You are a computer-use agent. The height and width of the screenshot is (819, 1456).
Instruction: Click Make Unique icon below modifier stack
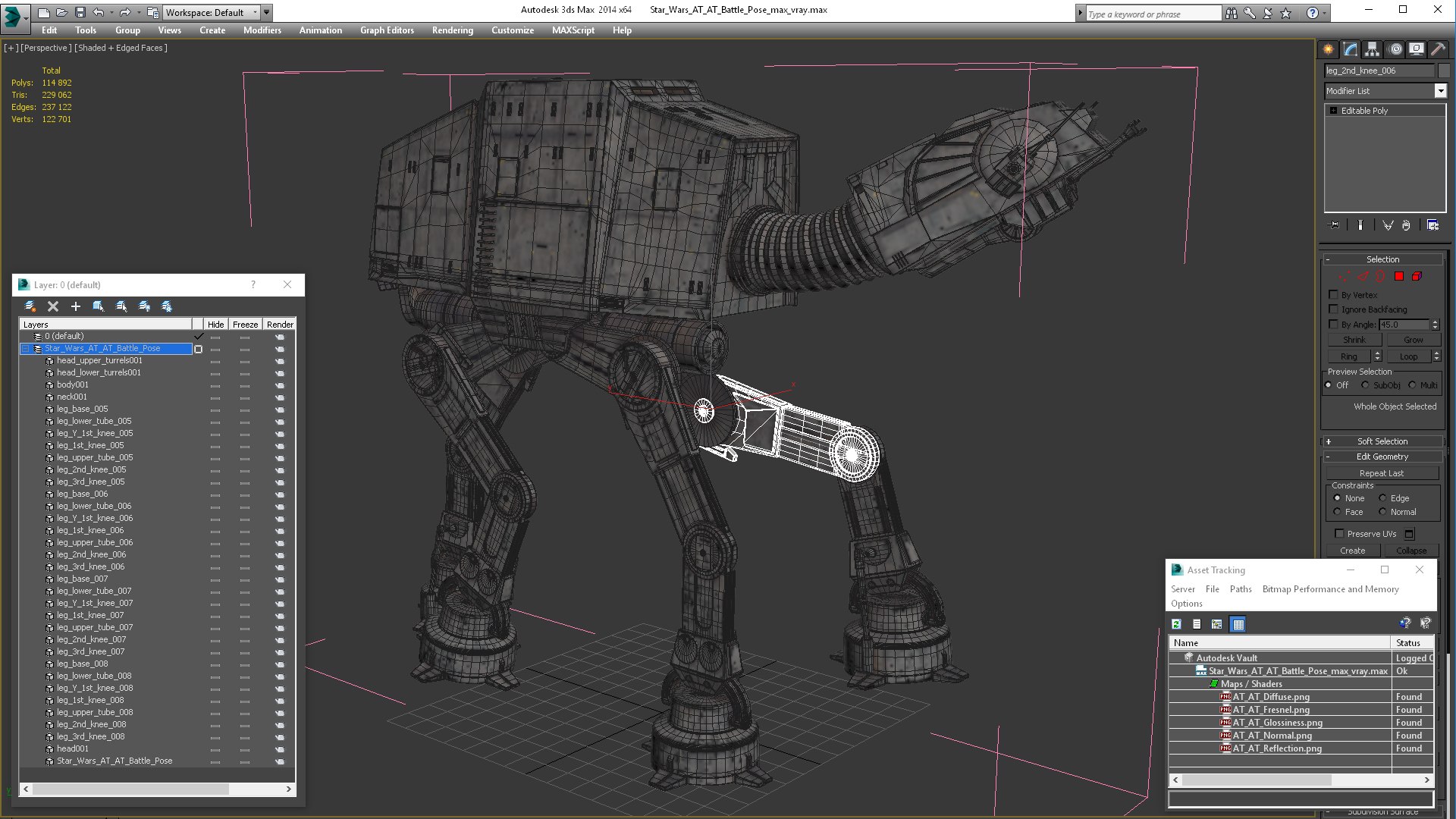click(x=1388, y=225)
